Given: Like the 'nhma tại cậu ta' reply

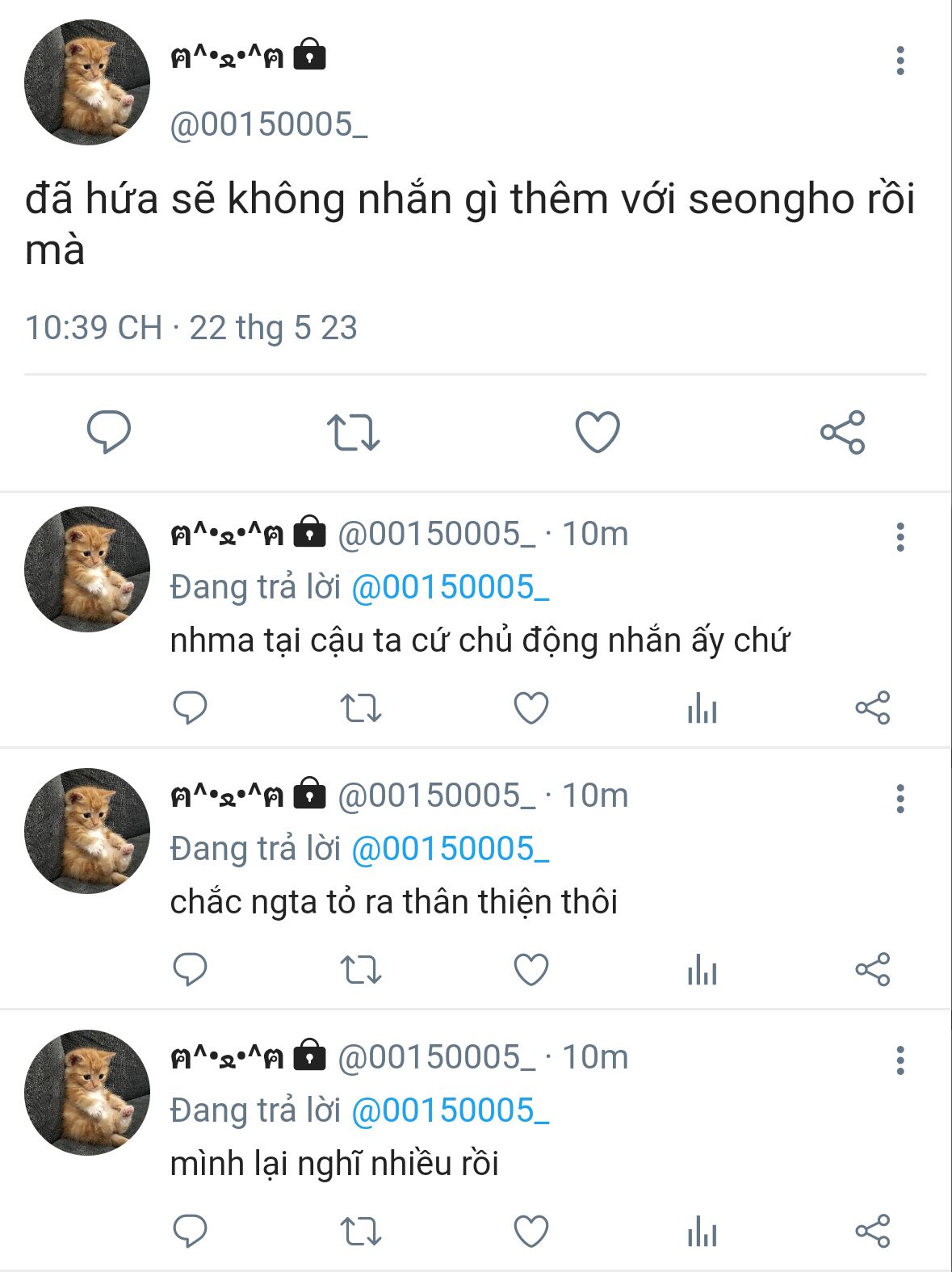Looking at the screenshot, I should coord(531,708).
